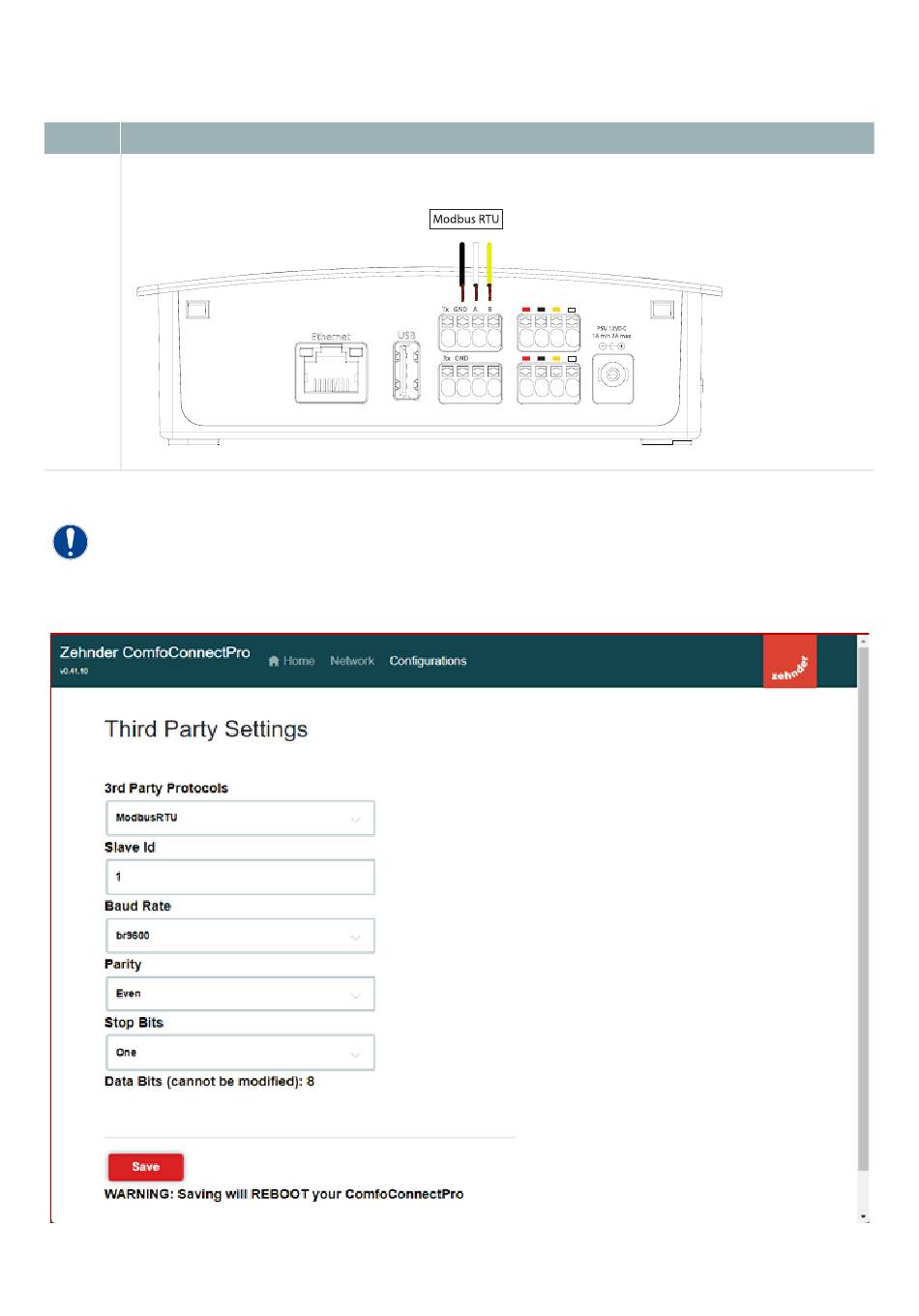Click the 3rd Party Protocols label

(166, 788)
